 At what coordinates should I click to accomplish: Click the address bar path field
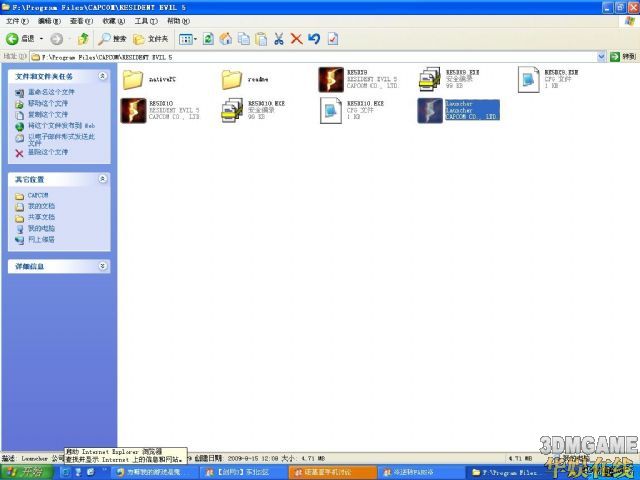tap(313, 57)
